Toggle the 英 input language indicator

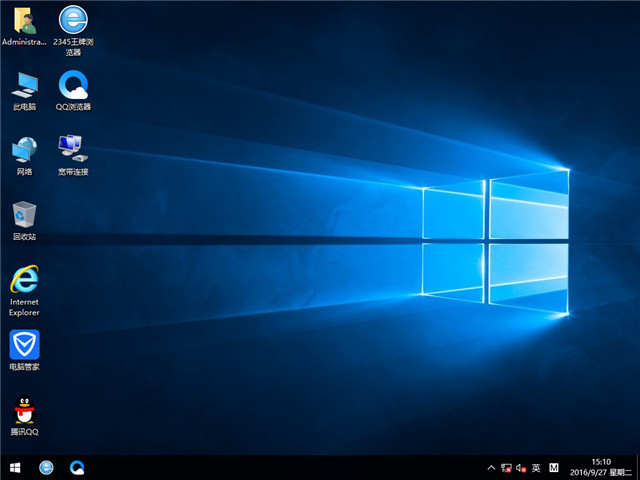536,467
